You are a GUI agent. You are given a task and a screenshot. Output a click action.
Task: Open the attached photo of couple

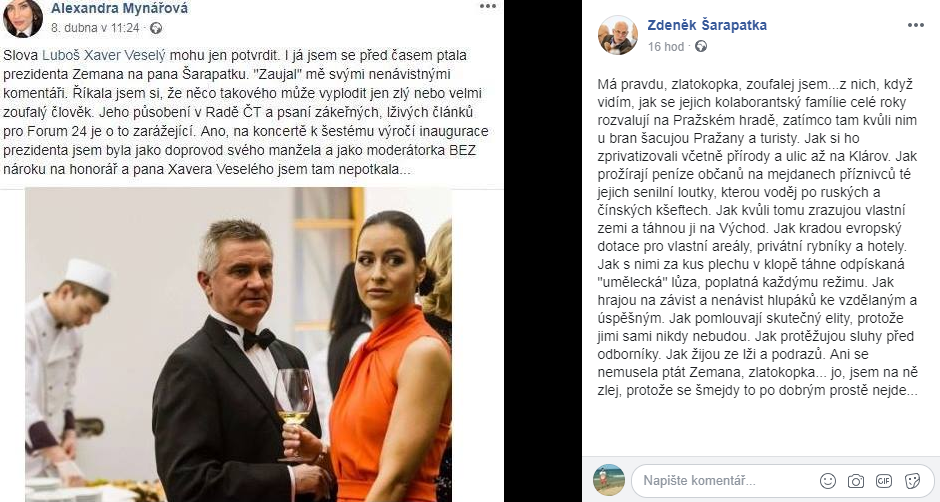(x=238, y=344)
